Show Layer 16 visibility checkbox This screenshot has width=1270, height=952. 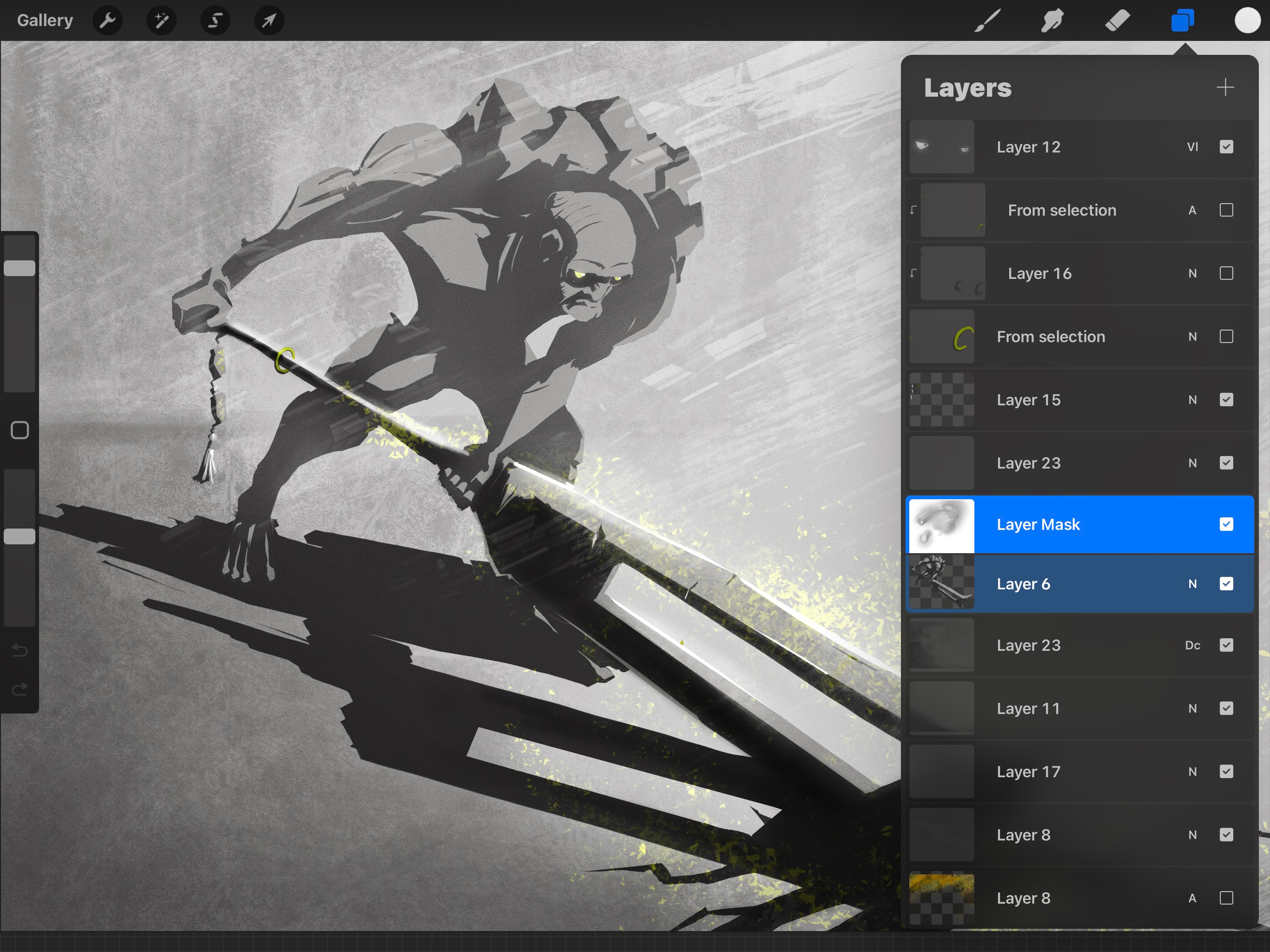pyautogui.click(x=1226, y=273)
